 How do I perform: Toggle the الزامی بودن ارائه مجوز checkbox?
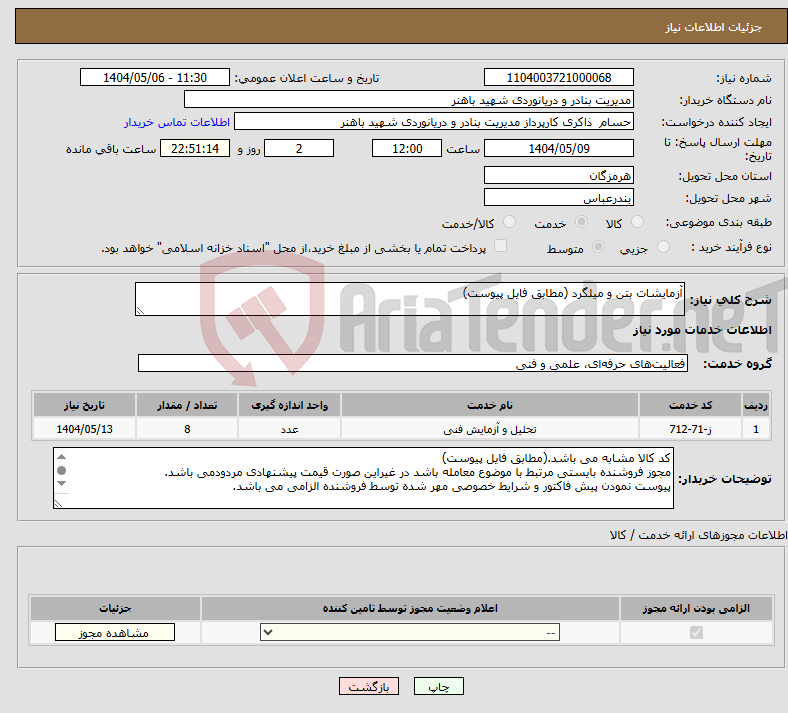point(697,632)
